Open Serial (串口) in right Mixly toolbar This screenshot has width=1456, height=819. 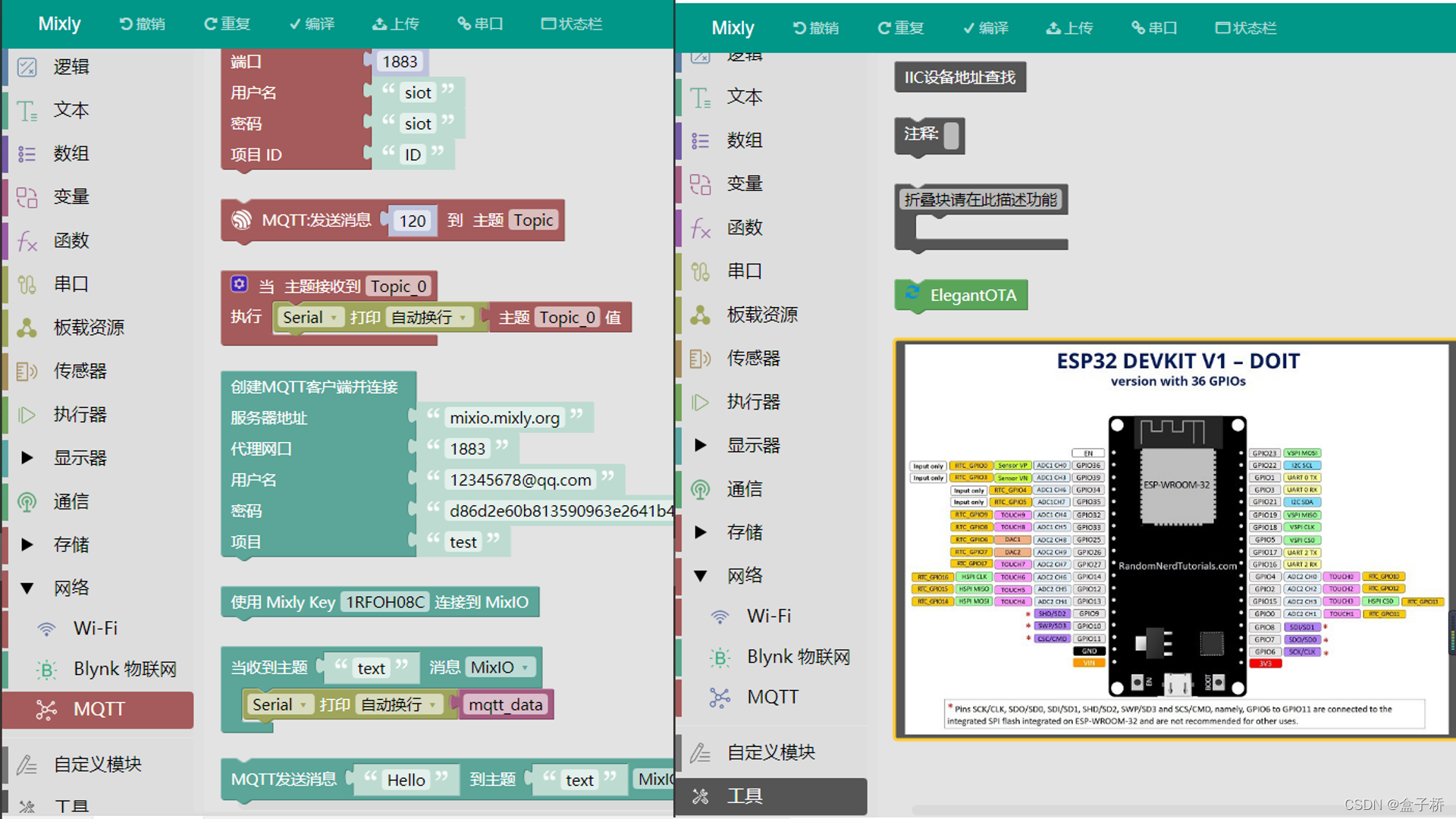(x=1154, y=28)
